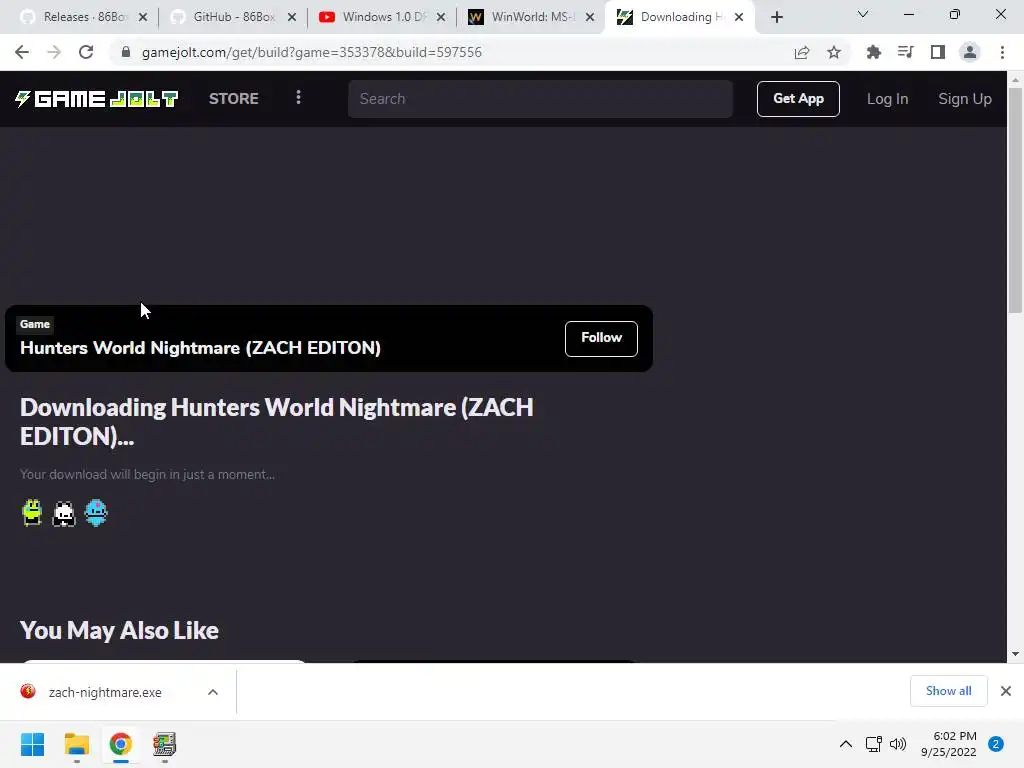Open the Chrome Extensions puzzle icon

pyautogui.click(x=873, y=52)
